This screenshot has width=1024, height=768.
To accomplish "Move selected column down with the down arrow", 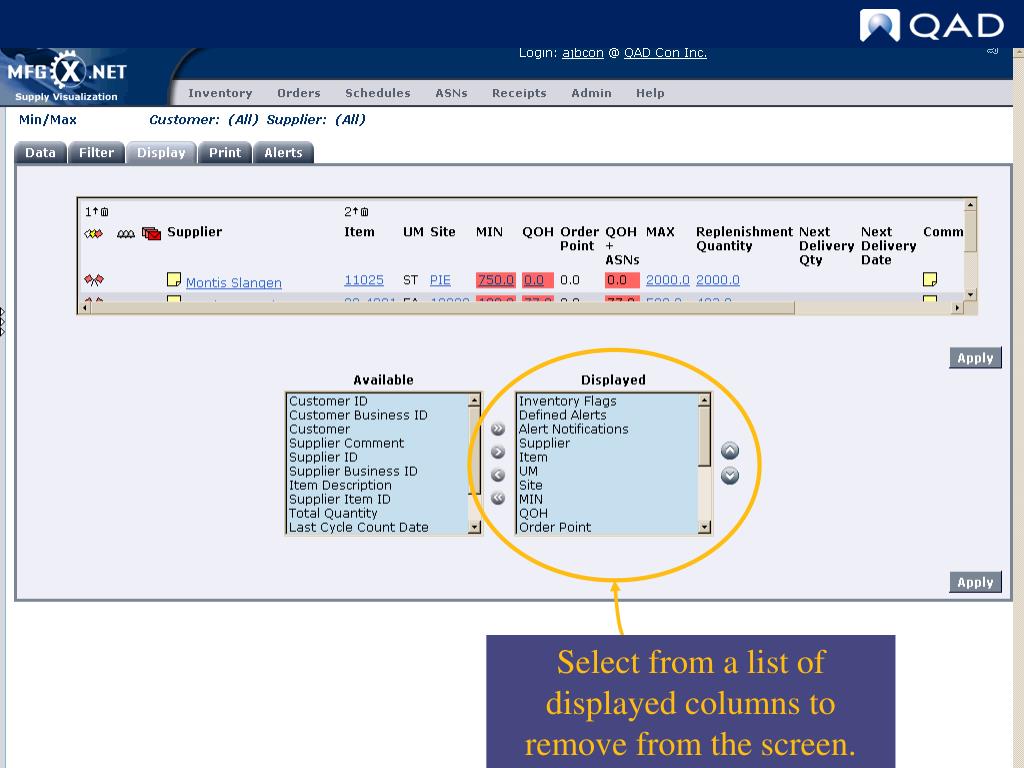I will coord(729,475).
